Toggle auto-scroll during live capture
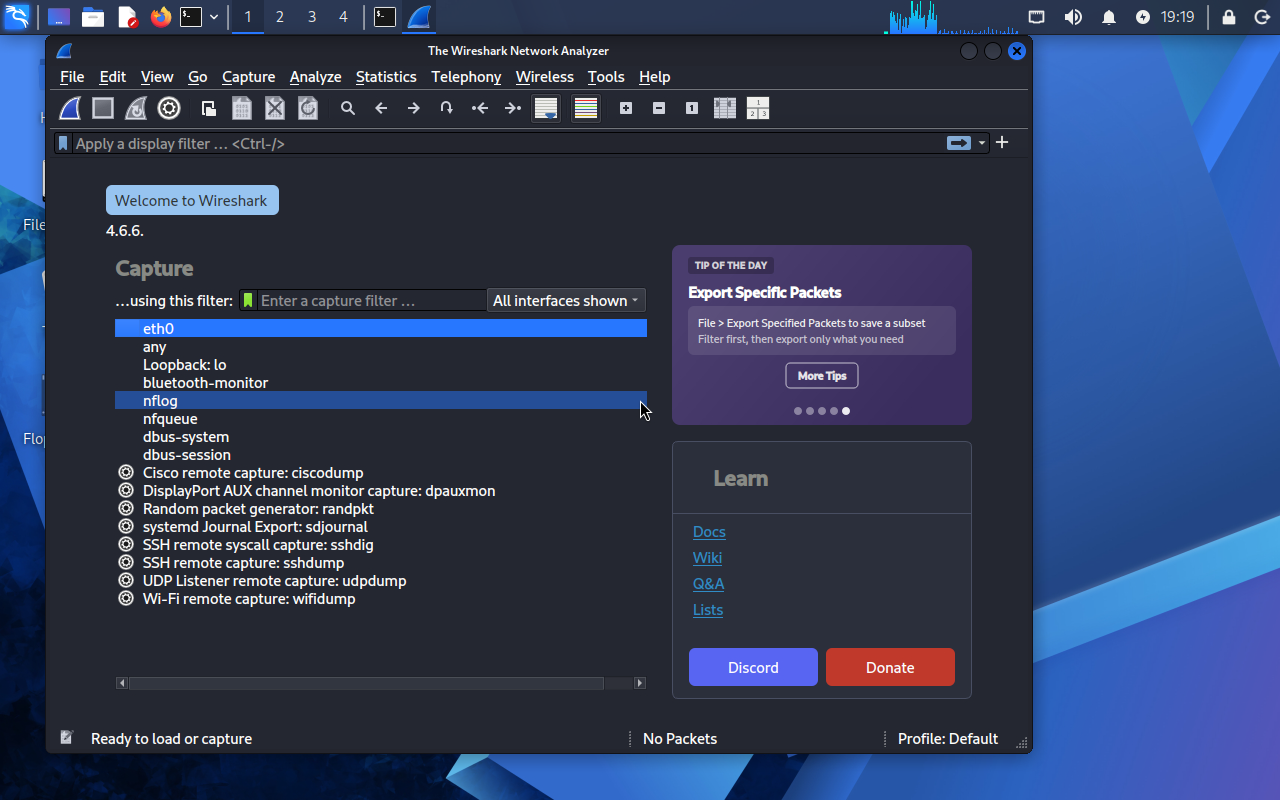The image size is (1280, 800). [x=546, y=108]
